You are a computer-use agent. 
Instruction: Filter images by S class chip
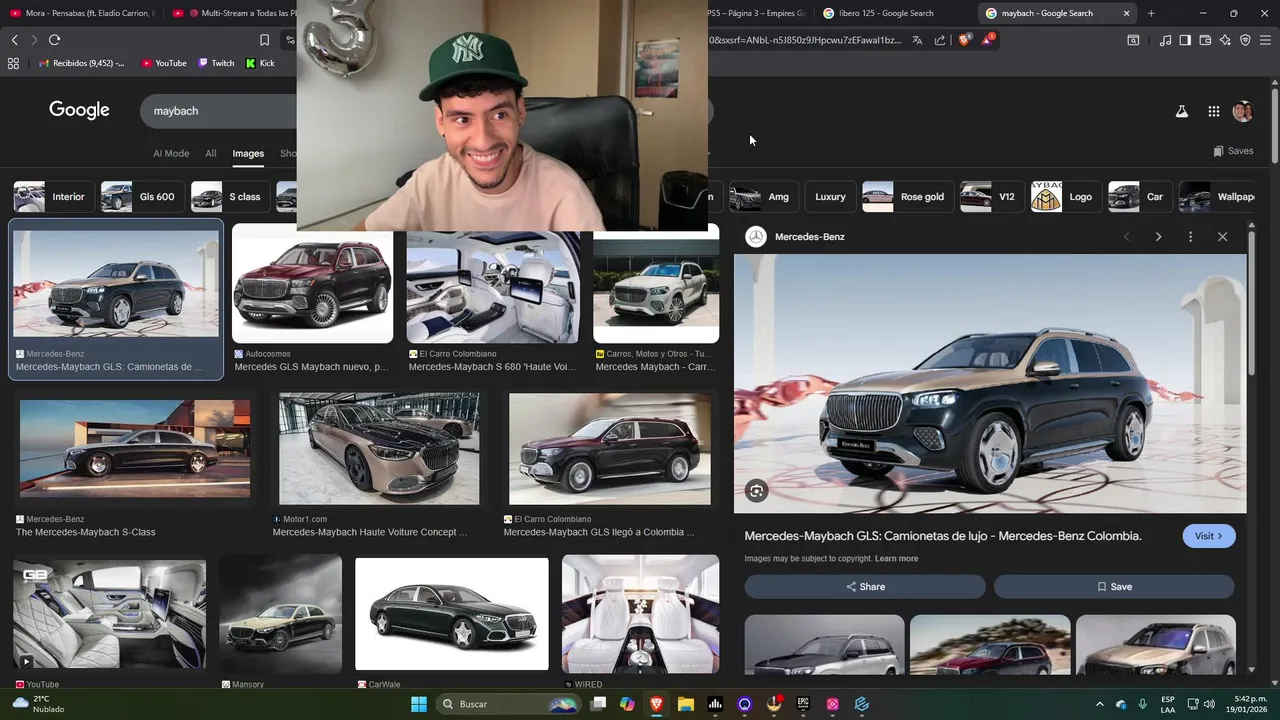(x=229, y=197)
